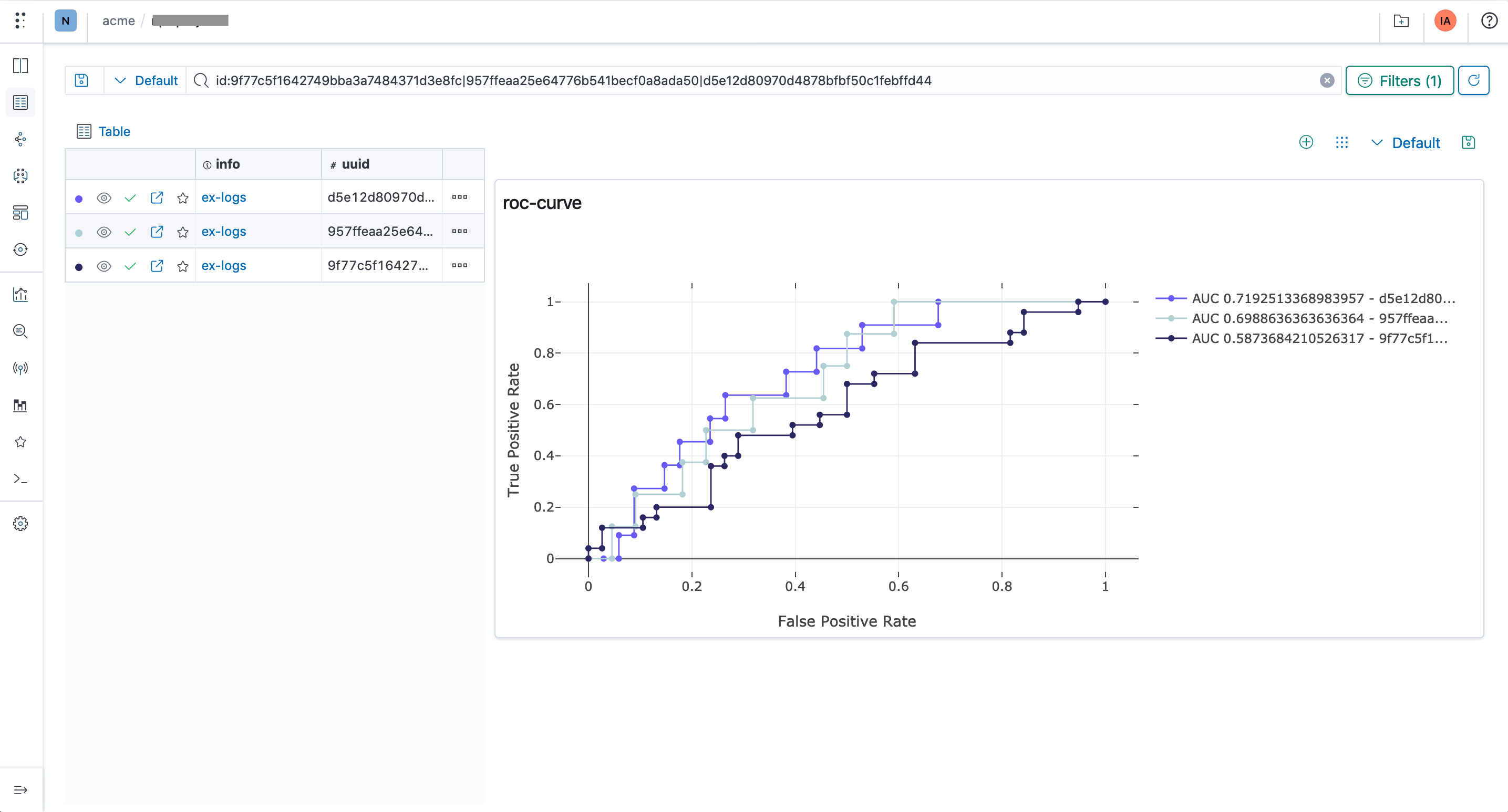Toggle visibility eye for run 957ffeaa25e64

[x=104, y=232]
